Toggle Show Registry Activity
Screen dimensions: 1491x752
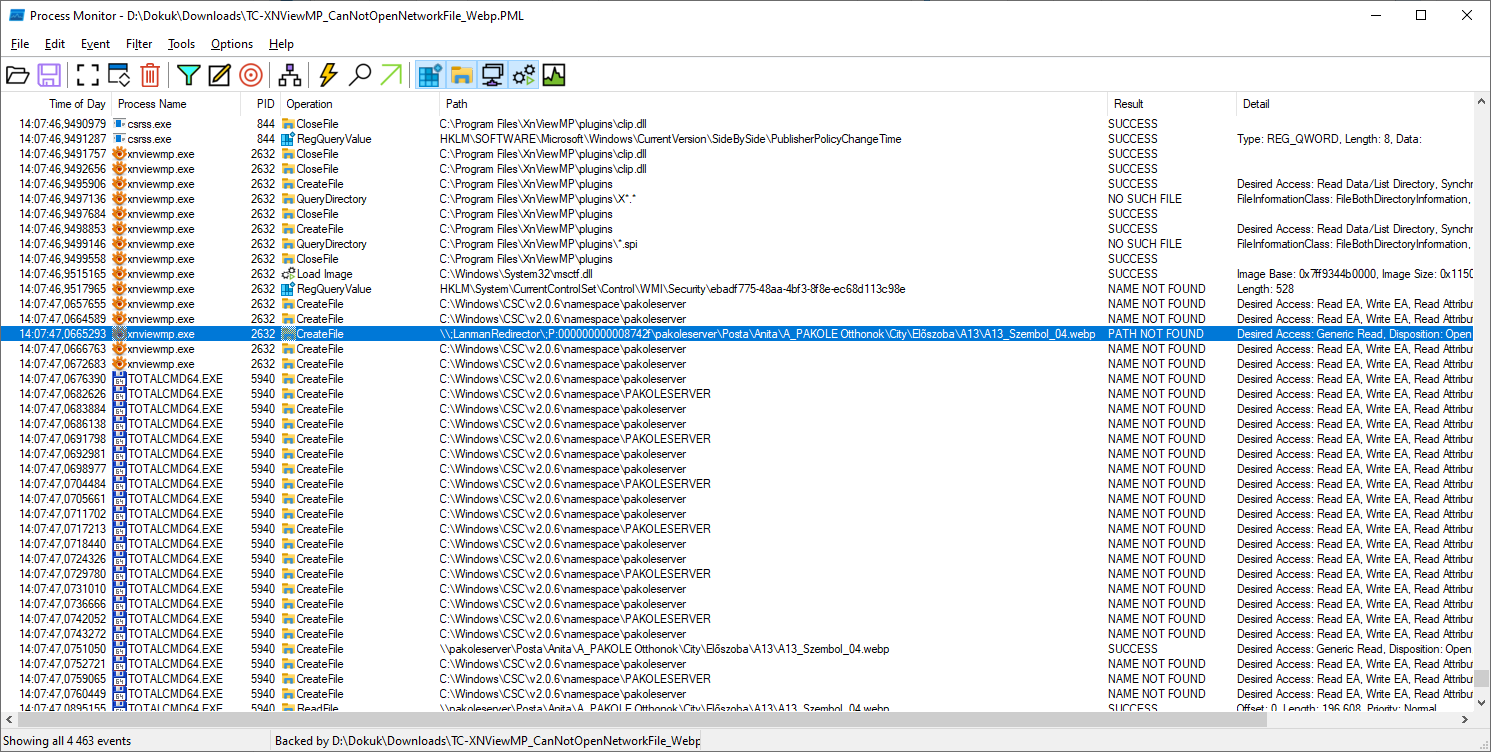click(x=430, y=75)
